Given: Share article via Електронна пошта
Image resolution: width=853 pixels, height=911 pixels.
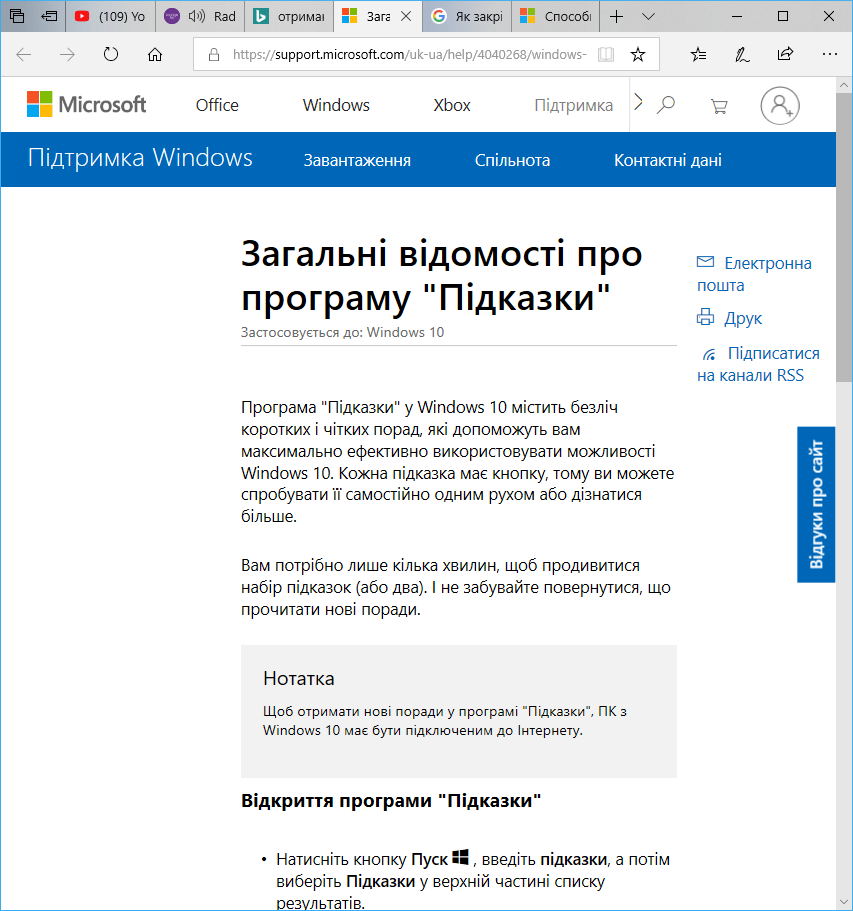Looking at the screenshot, I should click(x=754, y=274).
